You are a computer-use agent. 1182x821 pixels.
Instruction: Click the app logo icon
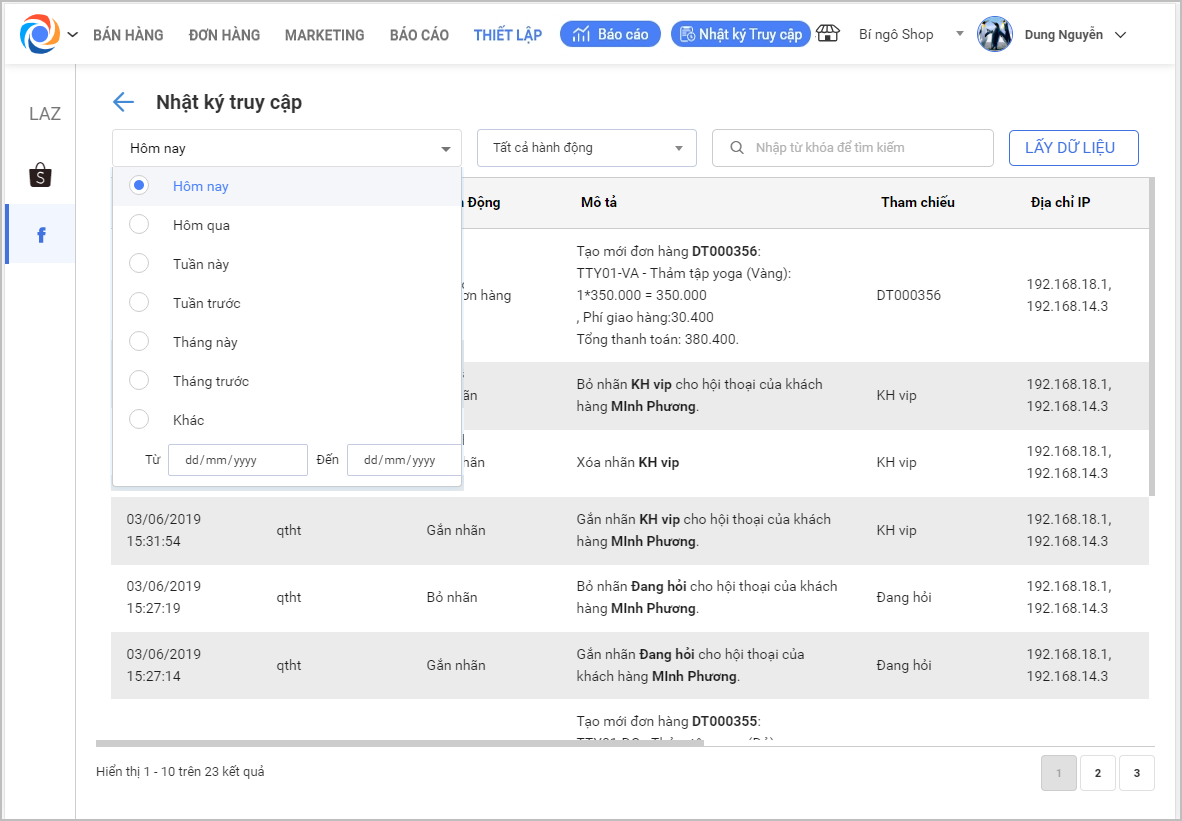point(40,34)
